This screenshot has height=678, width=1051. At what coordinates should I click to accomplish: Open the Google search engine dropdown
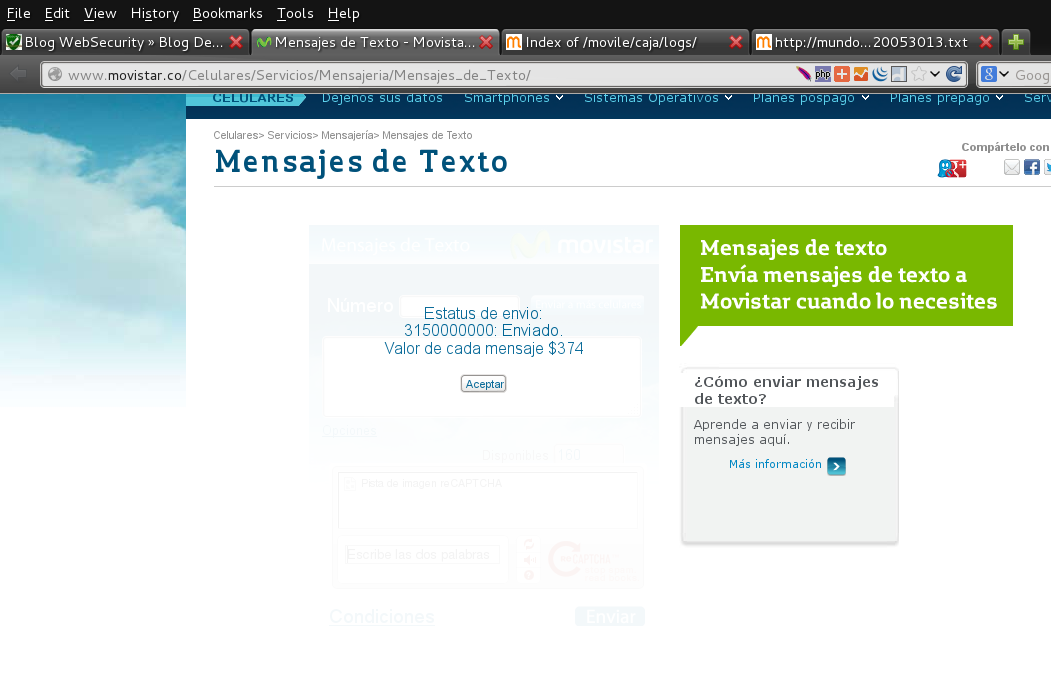[x=995, y=74]
